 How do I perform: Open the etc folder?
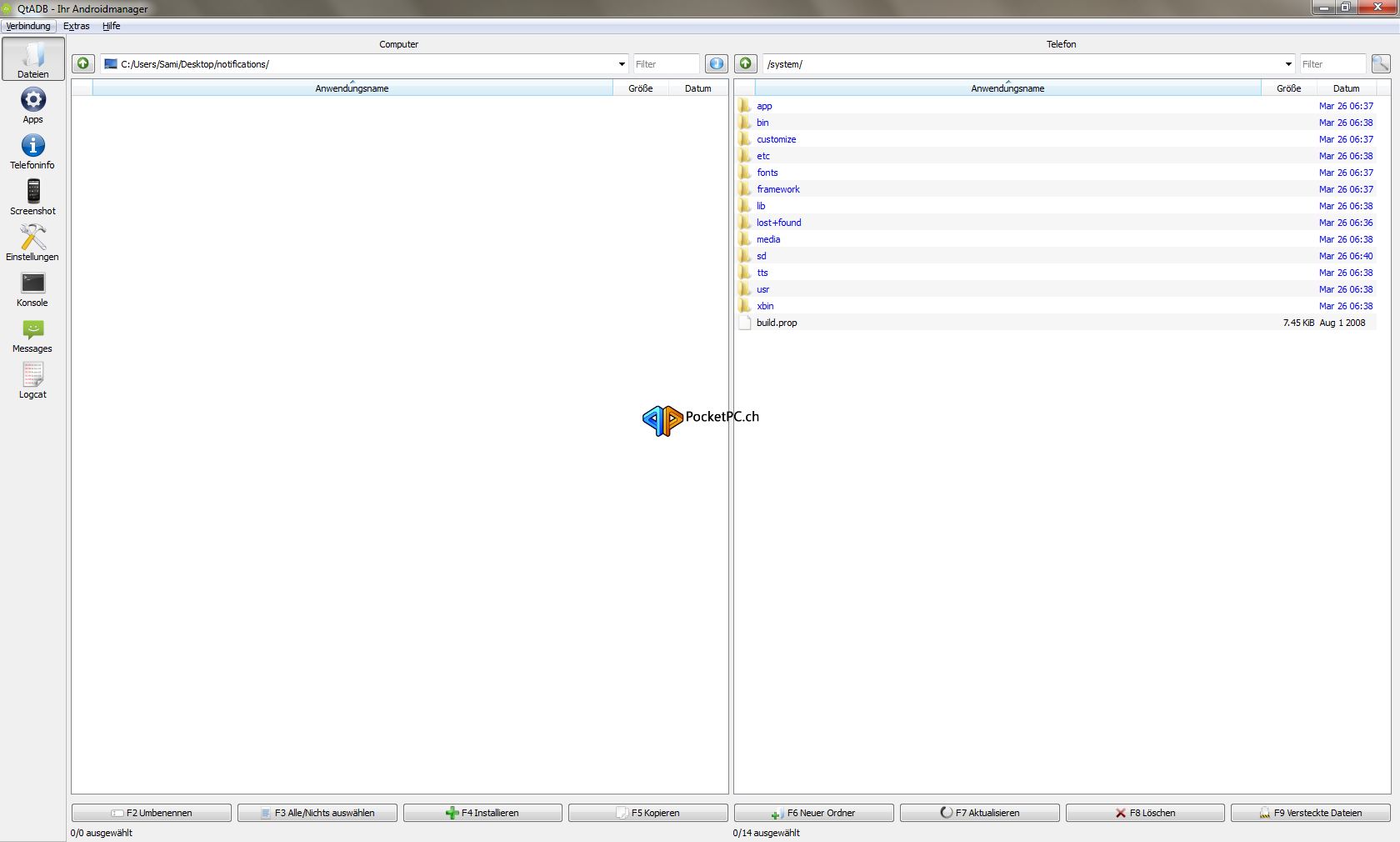[763, 156]
